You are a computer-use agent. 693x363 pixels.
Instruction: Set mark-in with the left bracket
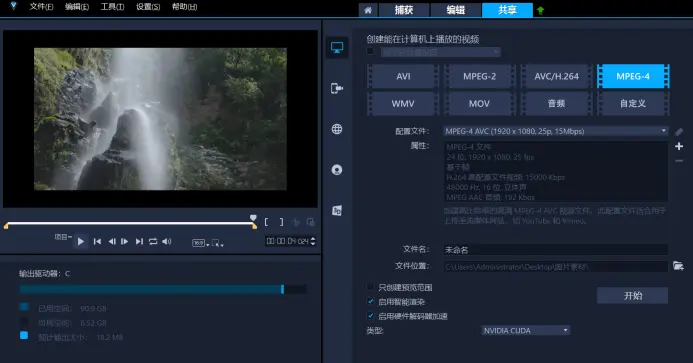pos(266,222)
